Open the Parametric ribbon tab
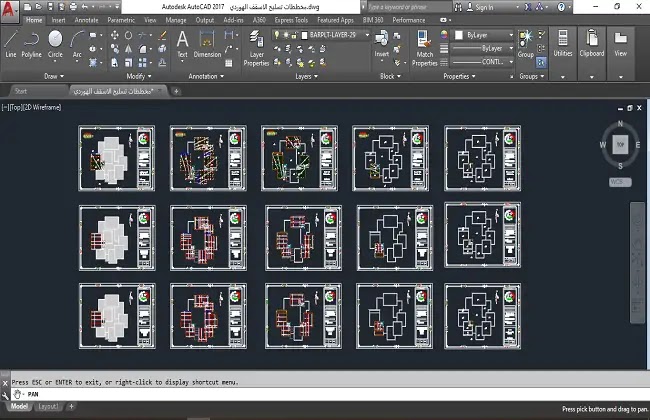 coord(121,20)
